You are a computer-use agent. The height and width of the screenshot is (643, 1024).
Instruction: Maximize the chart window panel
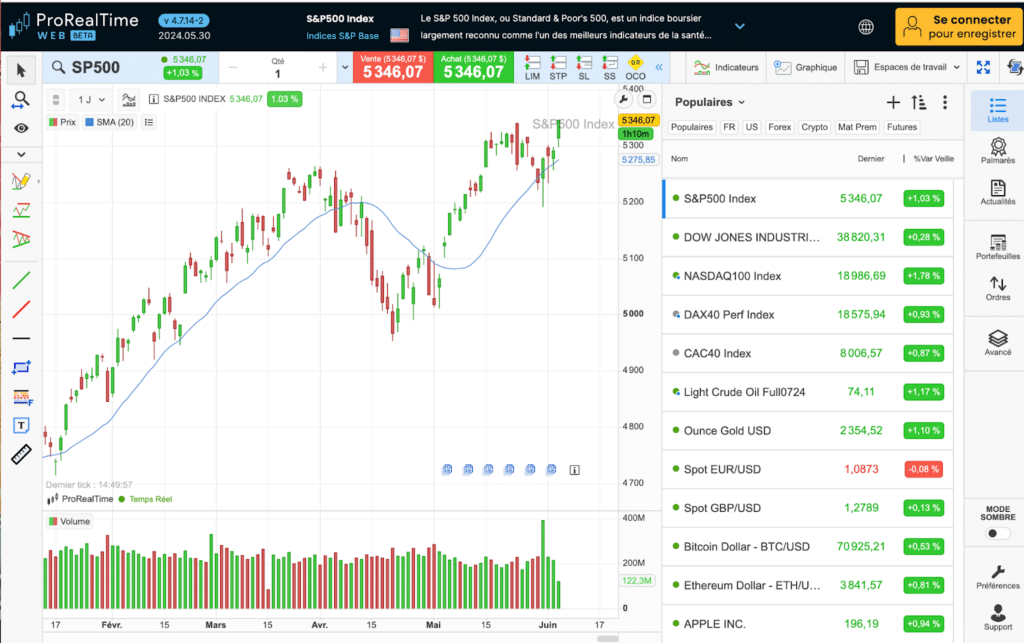(x=647, y=99)
